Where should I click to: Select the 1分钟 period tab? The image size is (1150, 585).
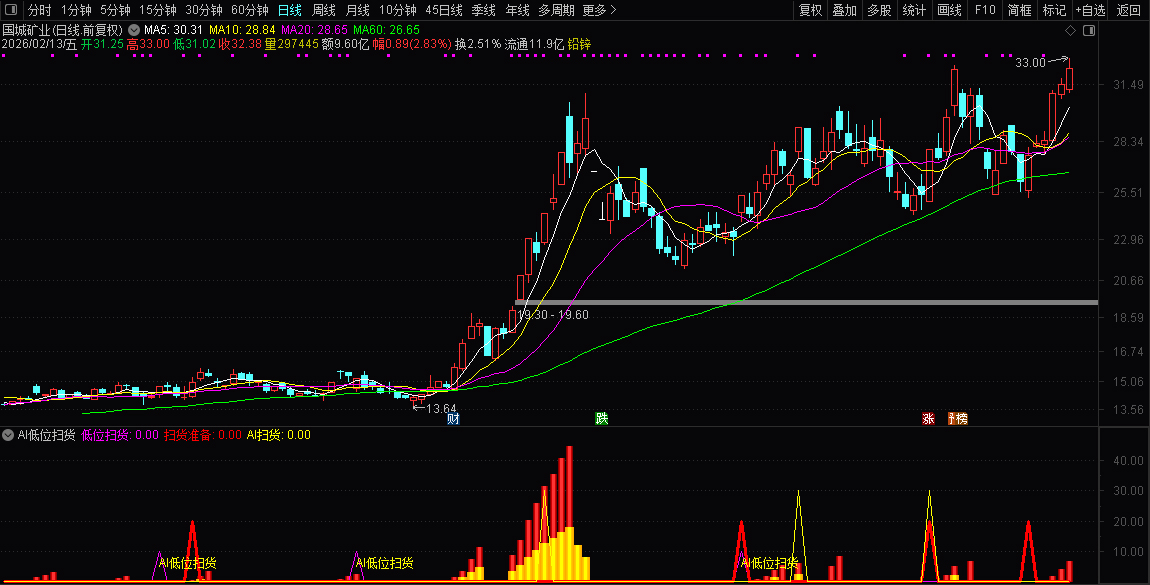point(76,10)
